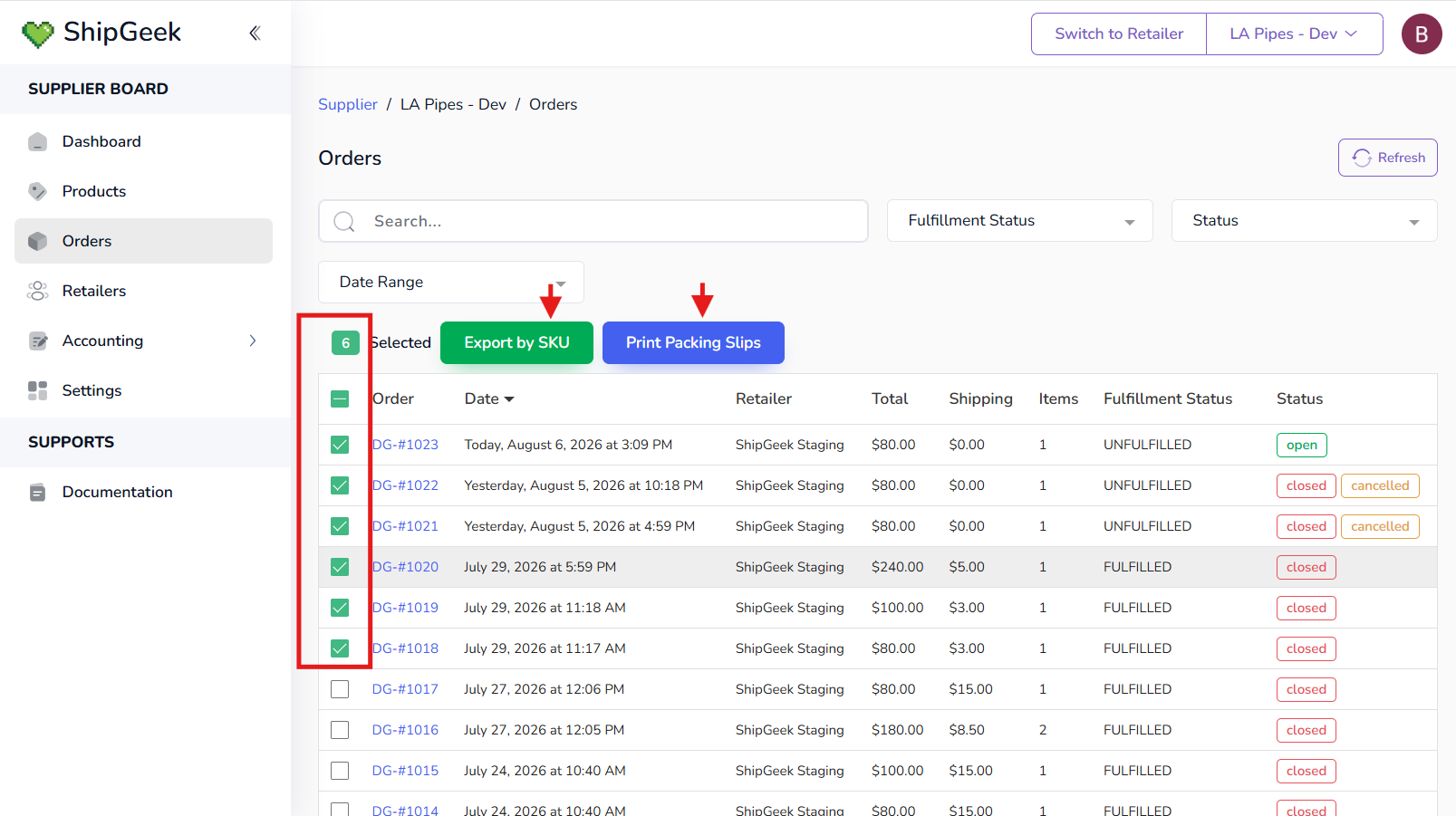Click the Retailers people icon
The height and width of the screenshot is (816, 1456).
point(37,291)
